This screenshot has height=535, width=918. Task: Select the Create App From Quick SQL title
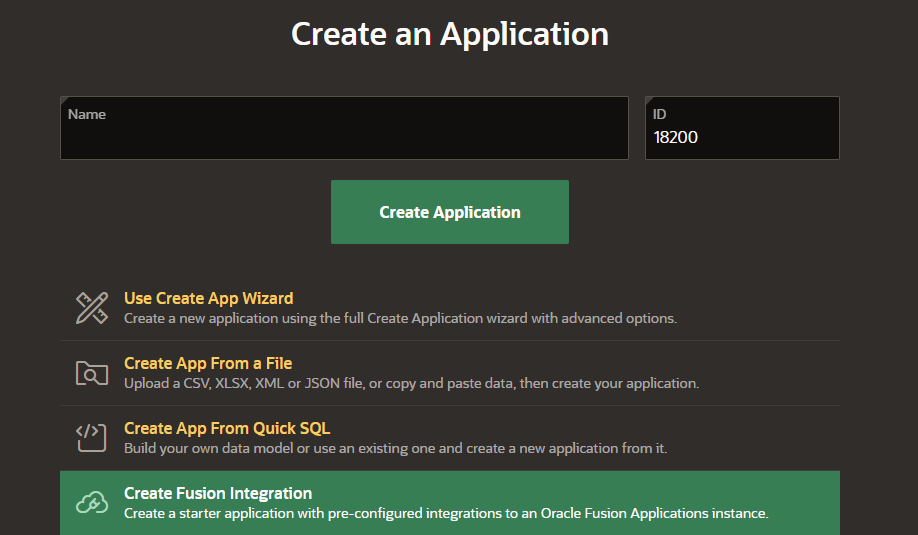point(227,428)
